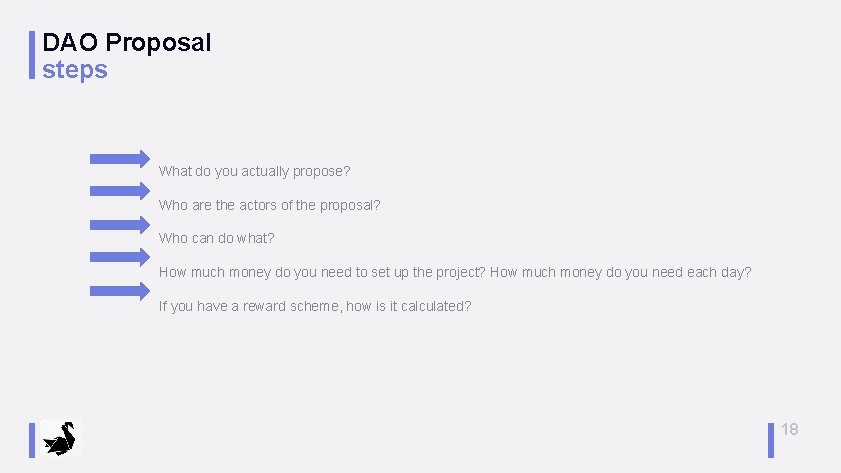
Task: Click the third (middle) blue arrow
Action: click(x=119, y=224)
